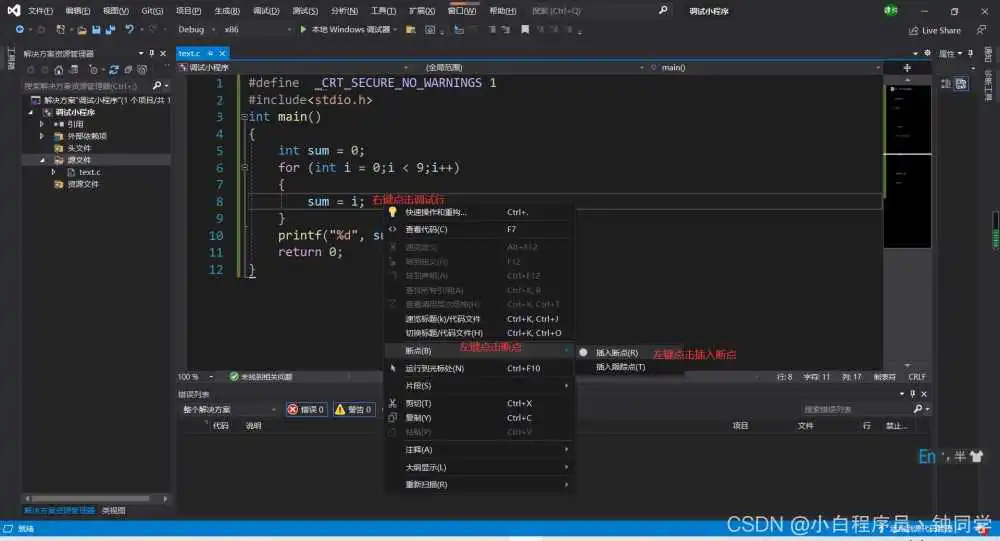Toggle the warnings filter (警告 0)
Viewport: 1000px width, 541px height.
tap(353, 409)
